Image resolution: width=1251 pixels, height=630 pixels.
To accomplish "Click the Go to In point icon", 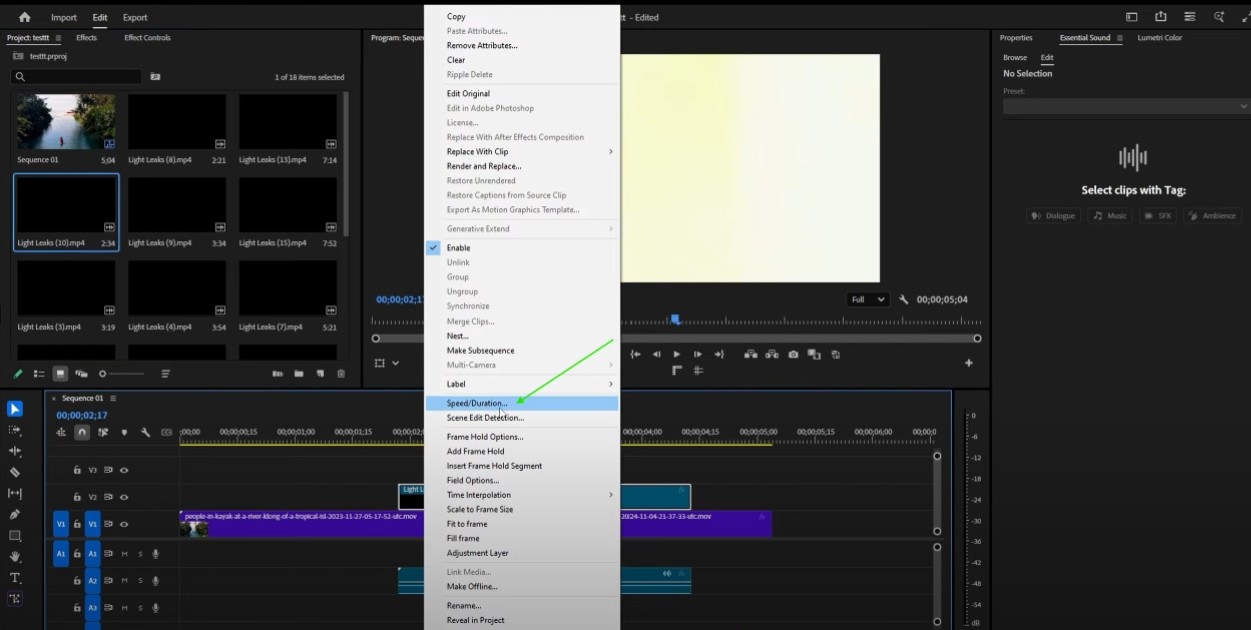I will (x=635, y=354).
